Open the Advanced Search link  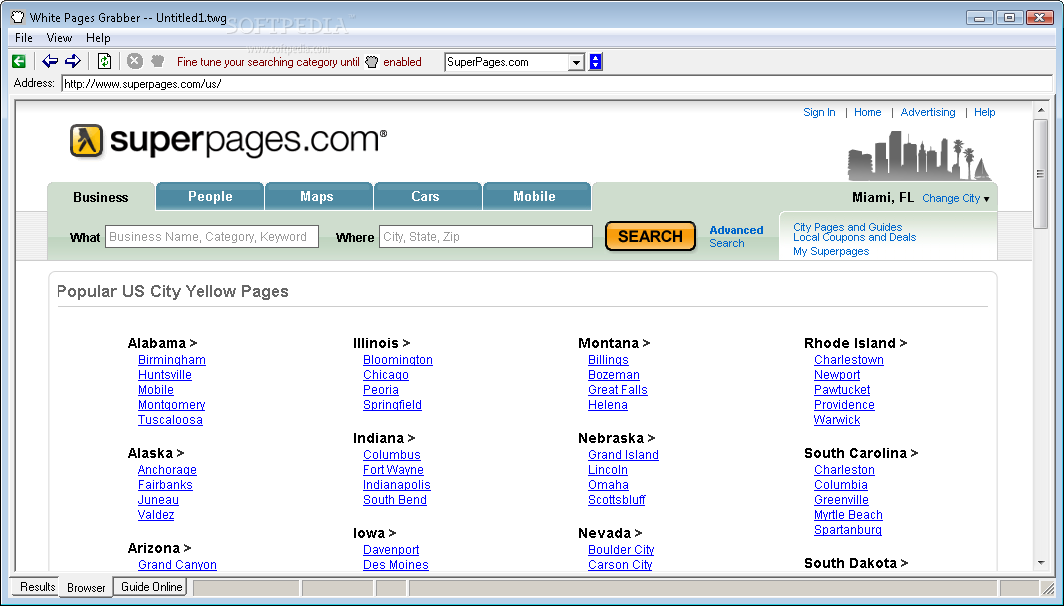point(736,236)
